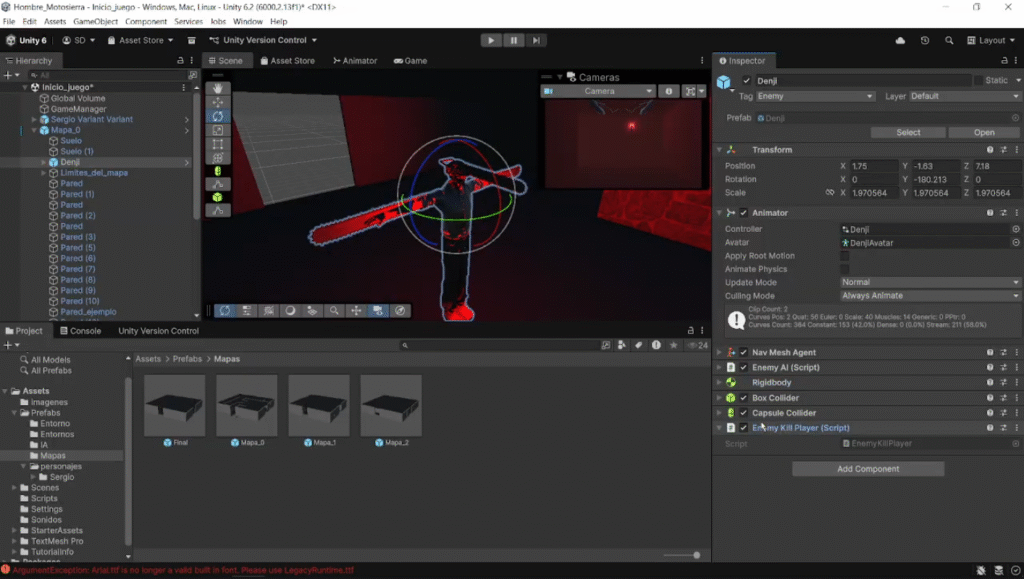The width and height of the screenshot is (1024, 579).
Task: Click the Step frame button
Action: tap(538, 40)
